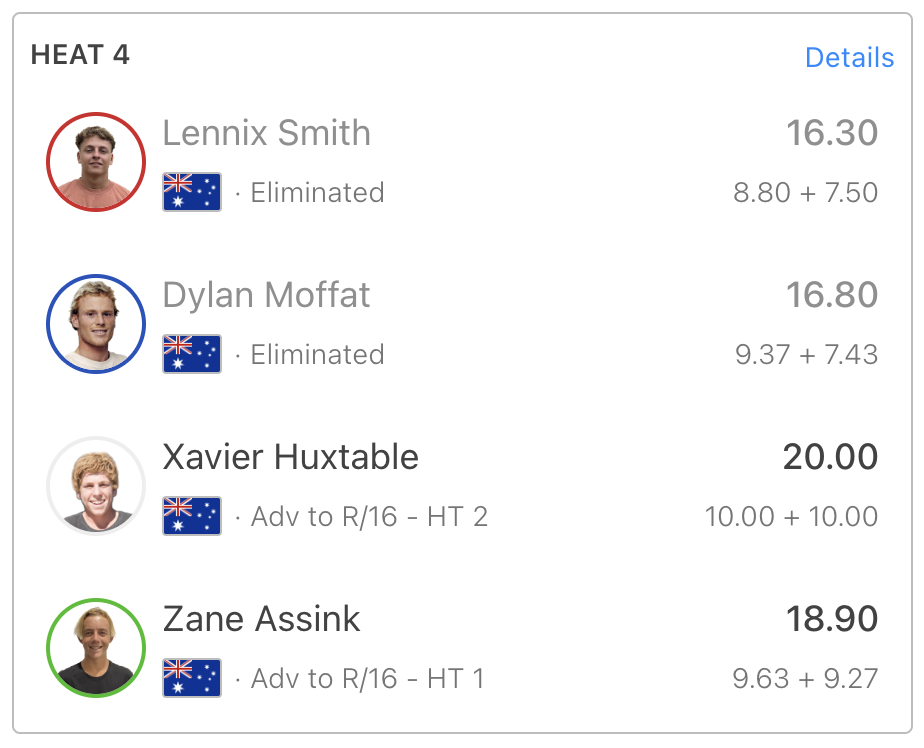
Task: Click Lennix Smith's red-ringed avatar
Action: [x=96, y=162]
